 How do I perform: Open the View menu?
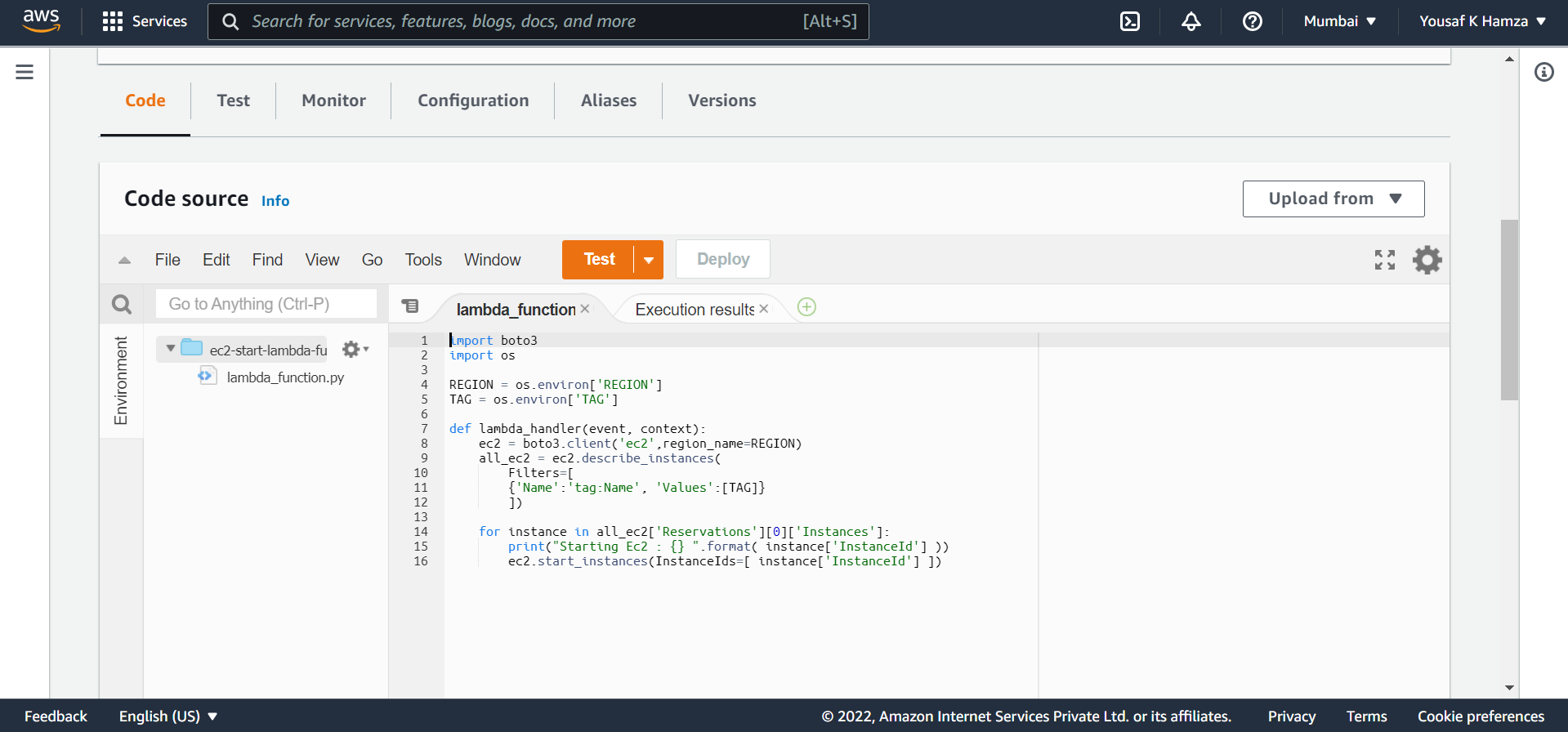click(322, 260)
